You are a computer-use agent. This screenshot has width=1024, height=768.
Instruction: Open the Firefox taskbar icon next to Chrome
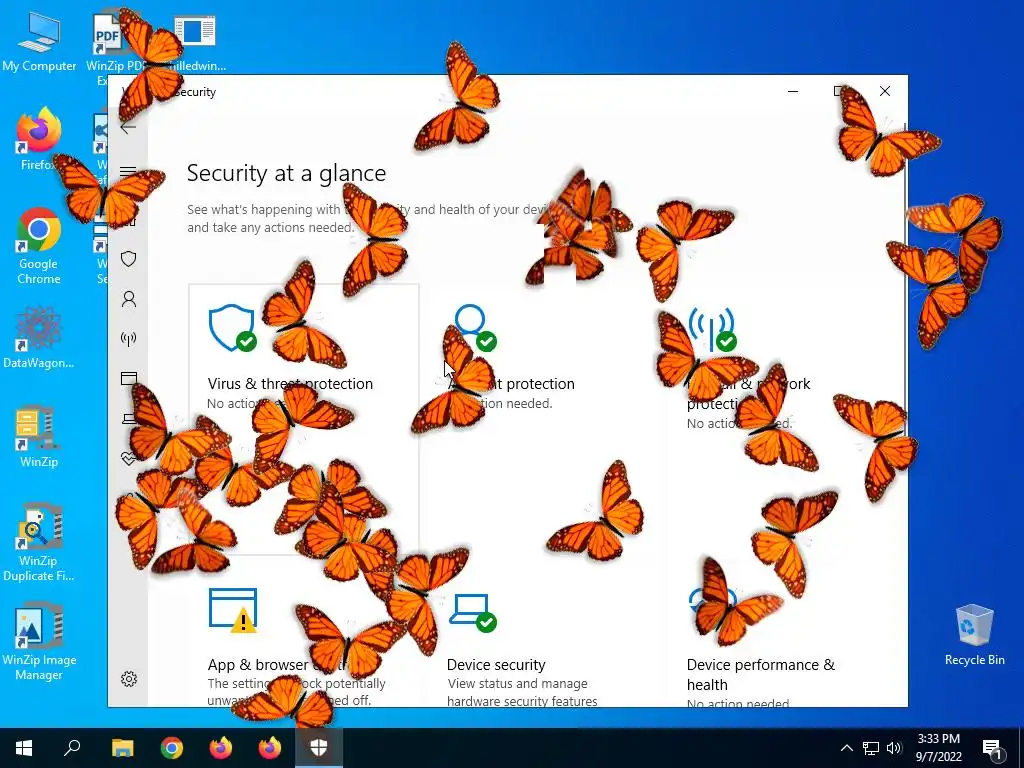coord(221,748)
